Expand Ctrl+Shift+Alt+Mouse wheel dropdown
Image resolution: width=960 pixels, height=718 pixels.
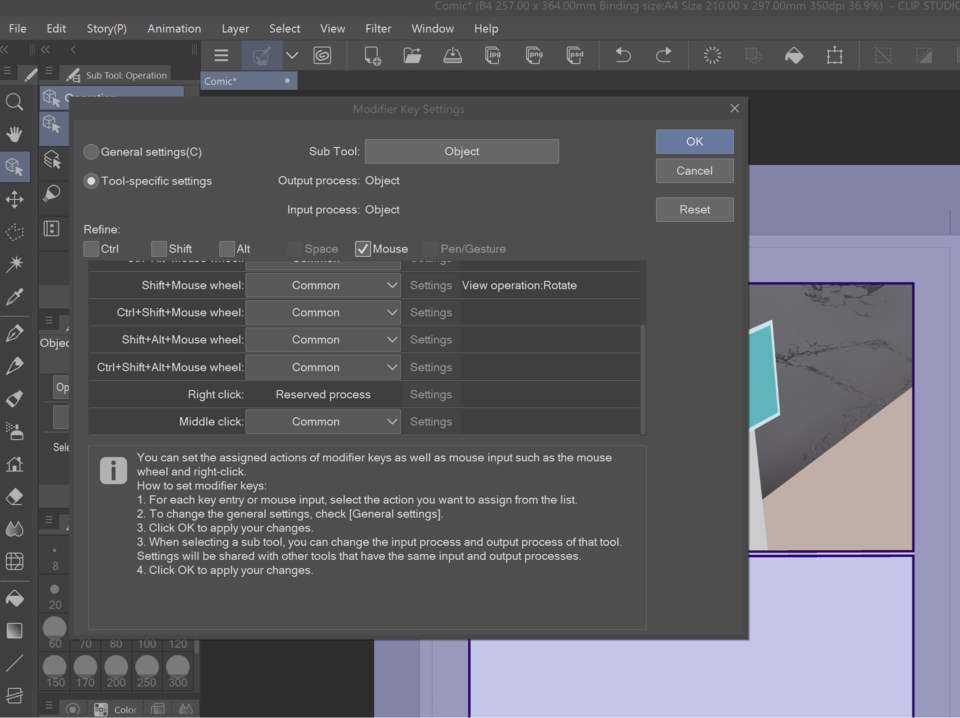[323, 367]
